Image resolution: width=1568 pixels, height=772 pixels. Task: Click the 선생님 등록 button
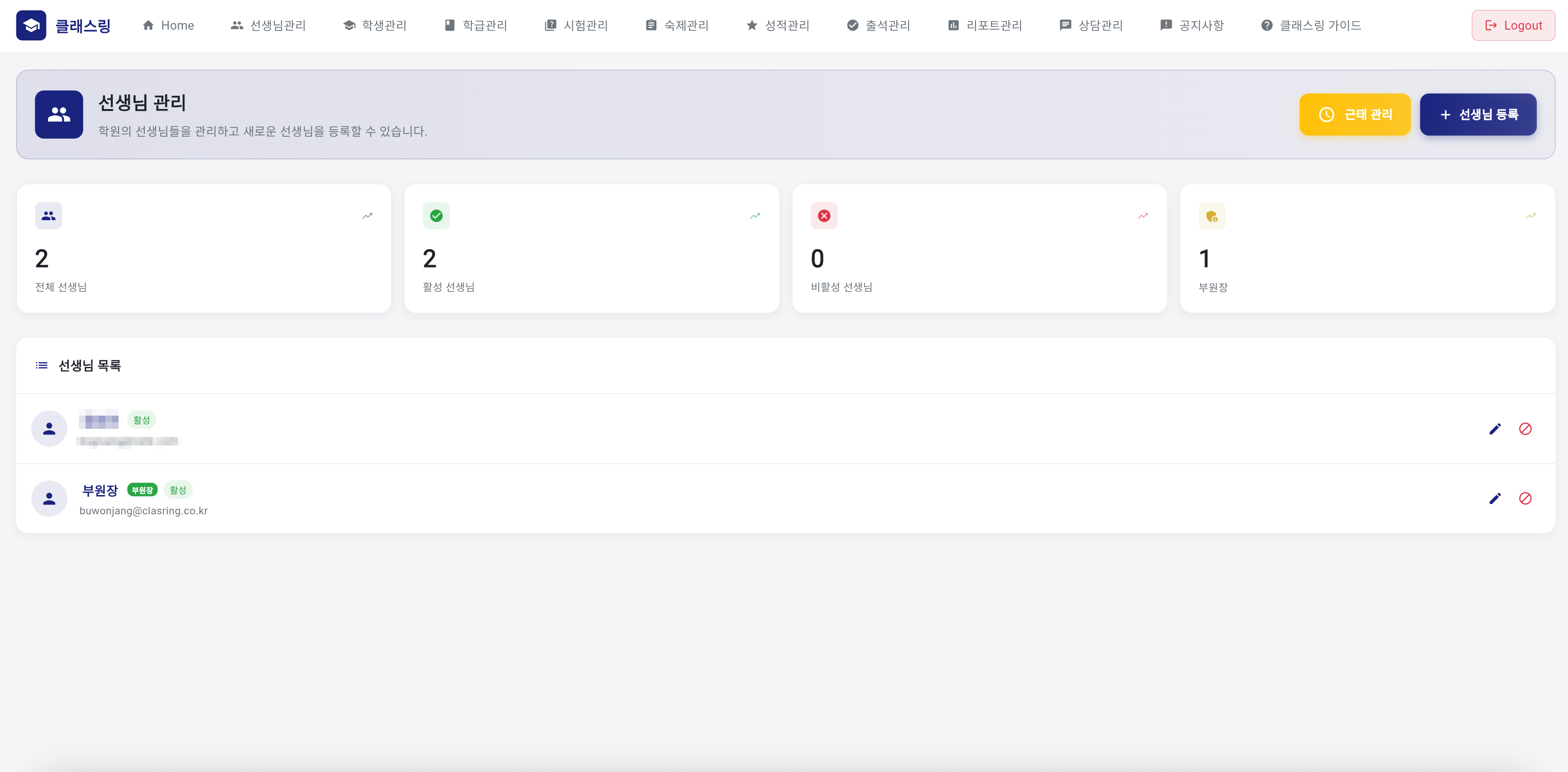tap(1478, 114)
